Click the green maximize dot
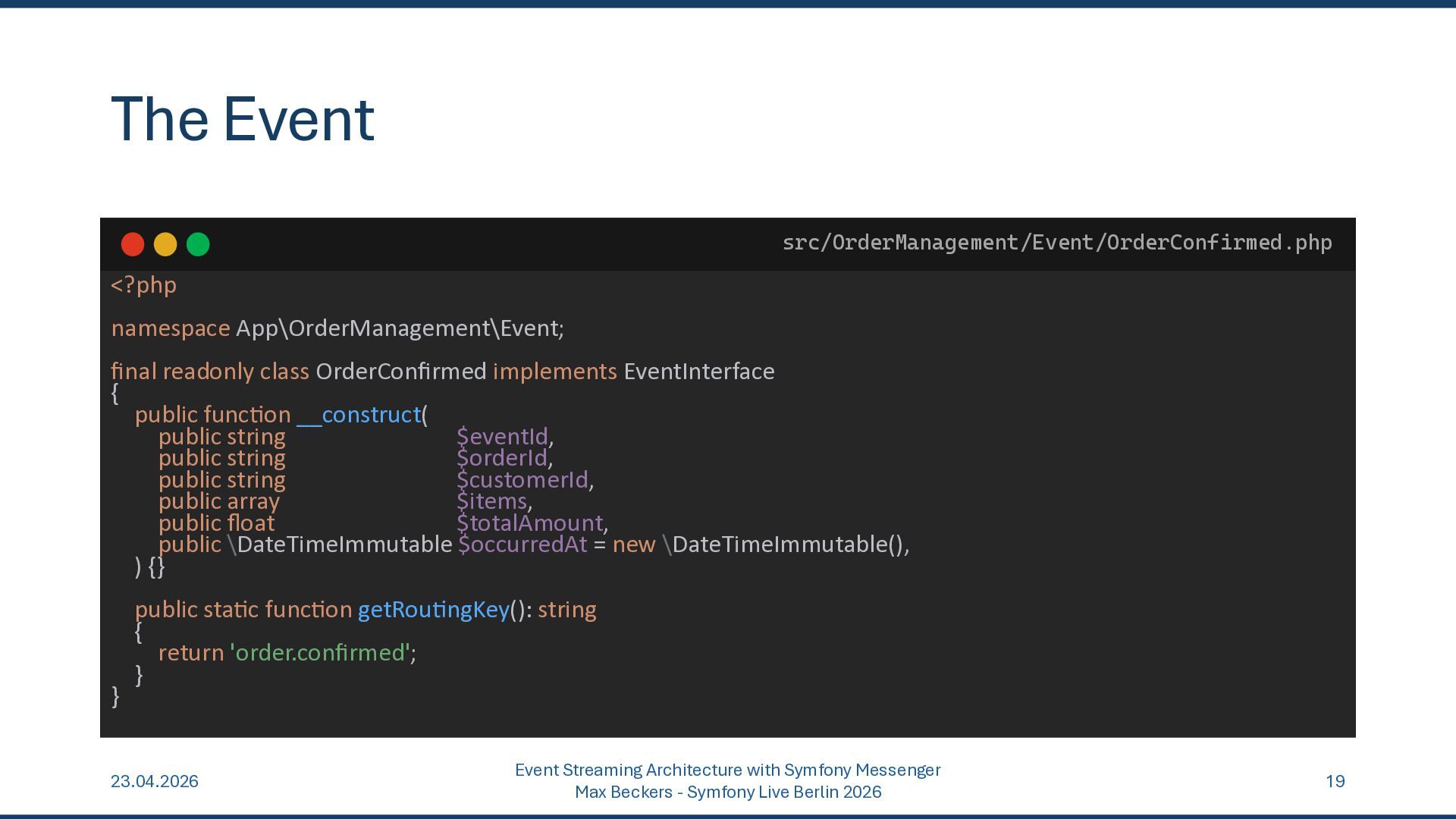Screen dimensions: 1456x819 pos(198,244)
